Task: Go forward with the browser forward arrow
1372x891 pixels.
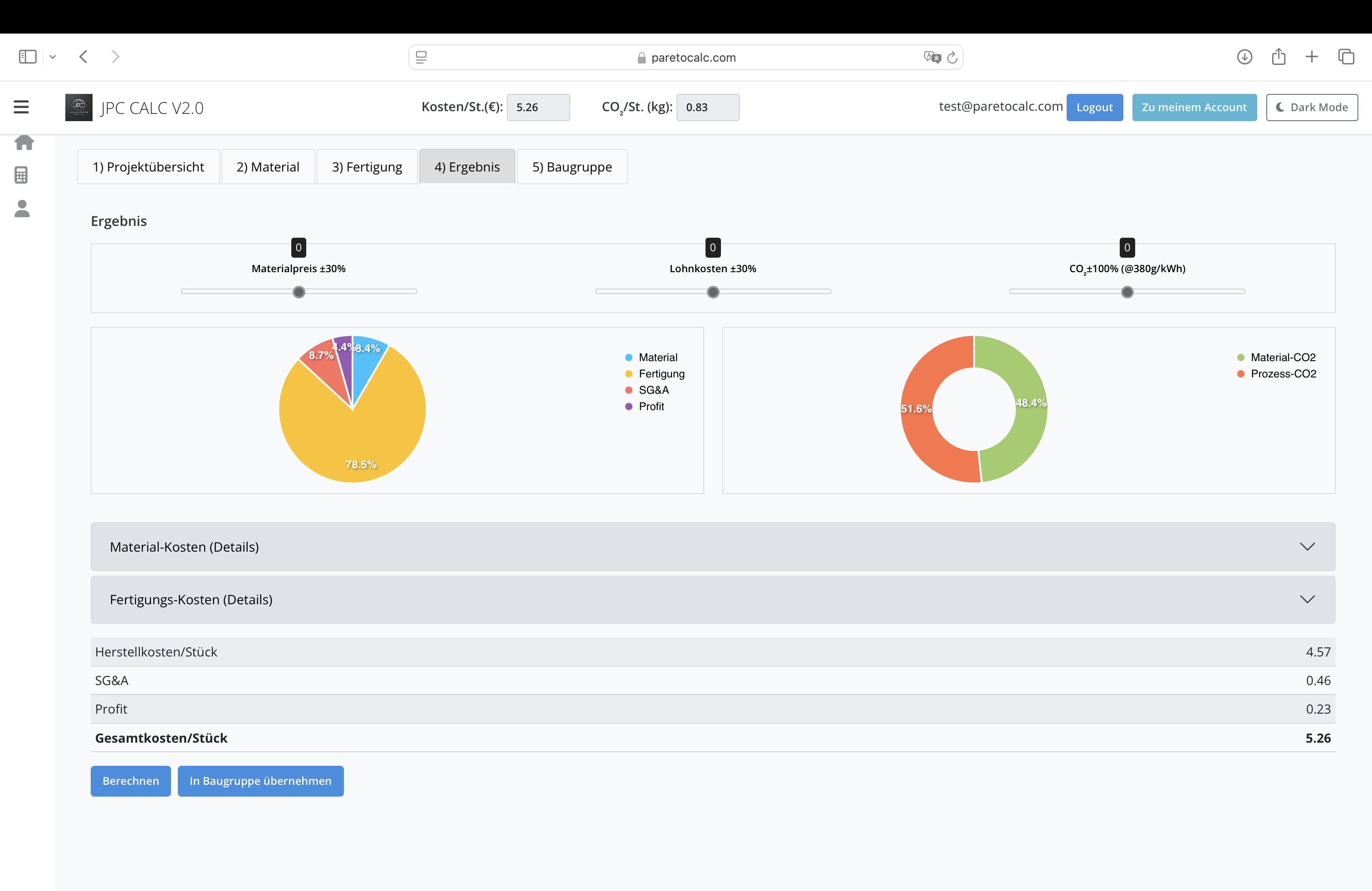Action: click(115, 56)
